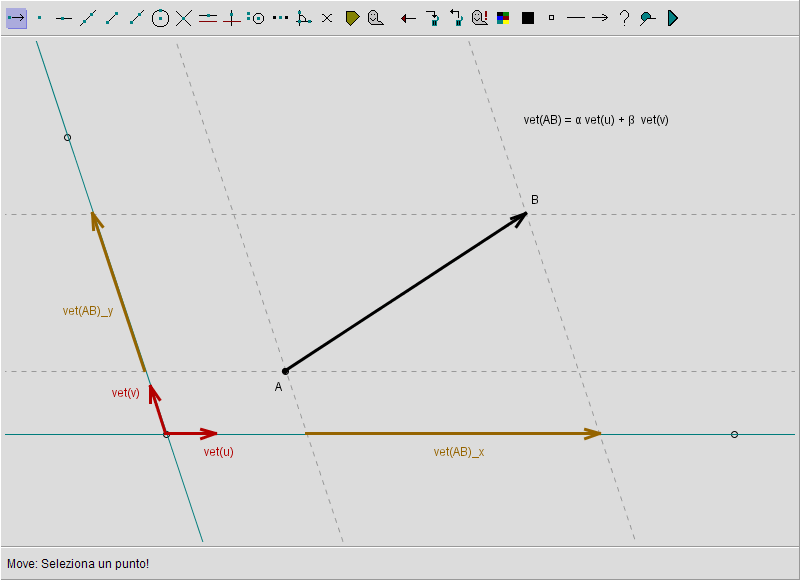
Task: Click the red vet(v) arrow
Action: (x=158, y=409)
